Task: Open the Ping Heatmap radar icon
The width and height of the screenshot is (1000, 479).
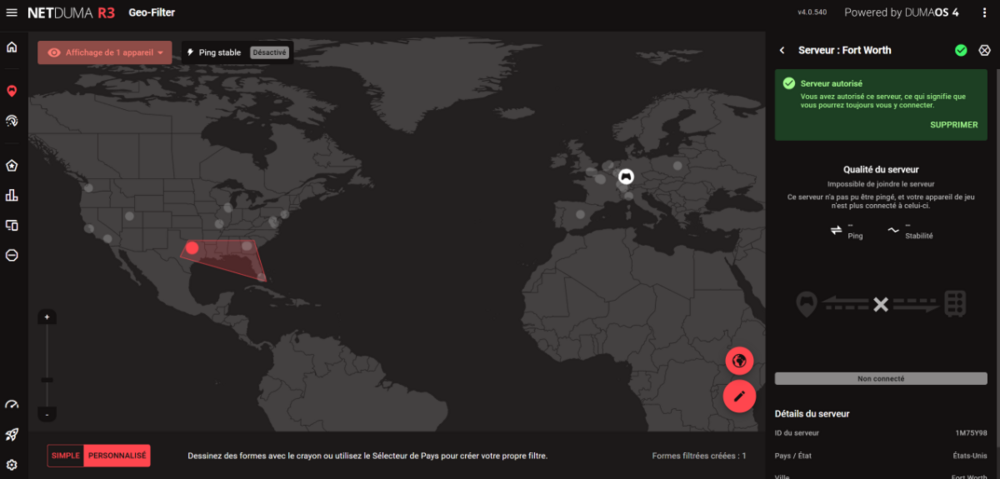Action: point(12,120)
